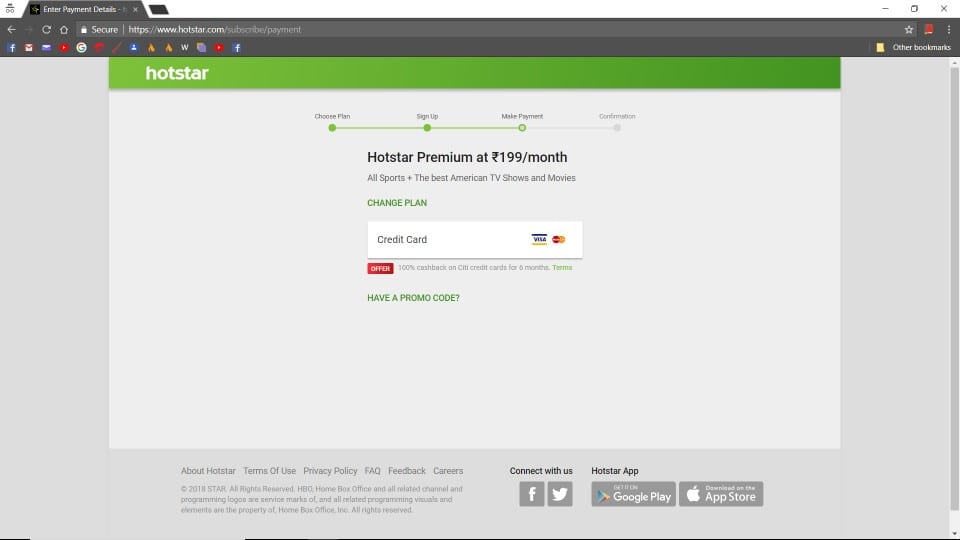Click the Make Payment step marker
Image resolution: width=960 pixels, height=540 pixels.
(x=522, y=128)
